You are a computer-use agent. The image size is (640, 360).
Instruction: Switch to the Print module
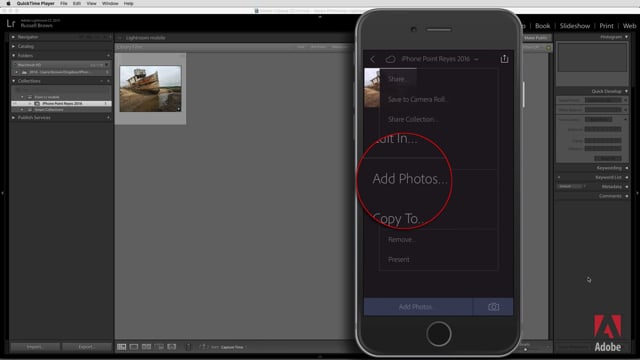[x=606, y=26]
